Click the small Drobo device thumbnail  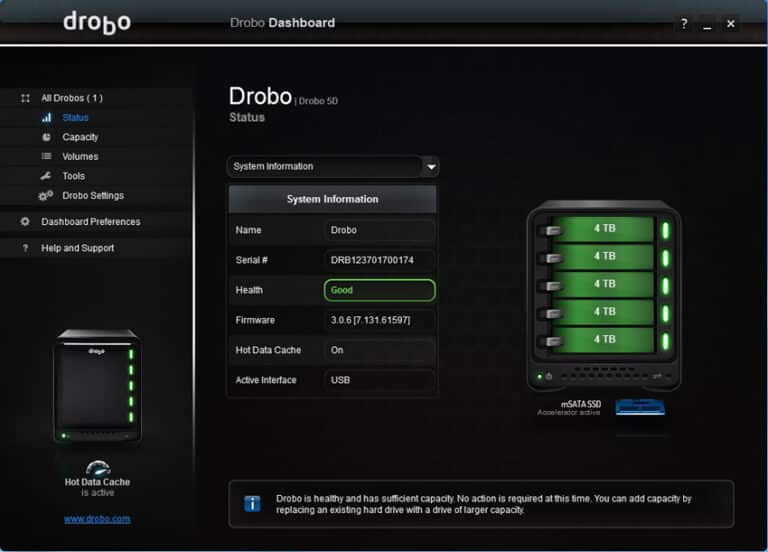click(97, 385)
